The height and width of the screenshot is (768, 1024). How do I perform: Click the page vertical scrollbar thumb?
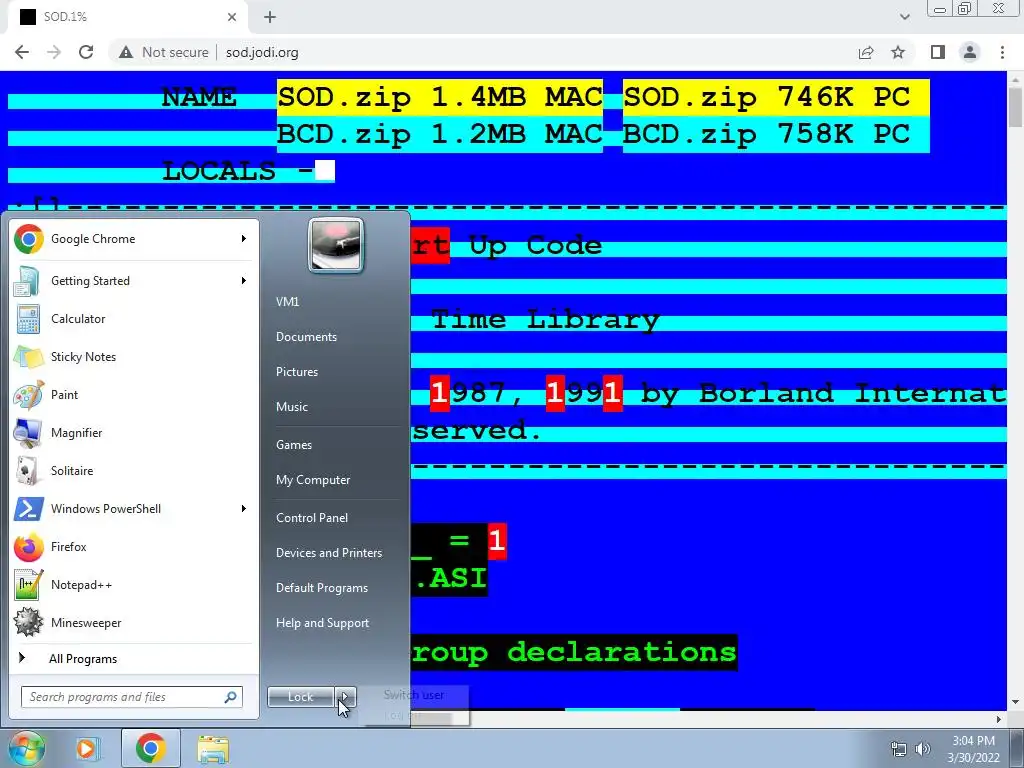(1016, 106)
